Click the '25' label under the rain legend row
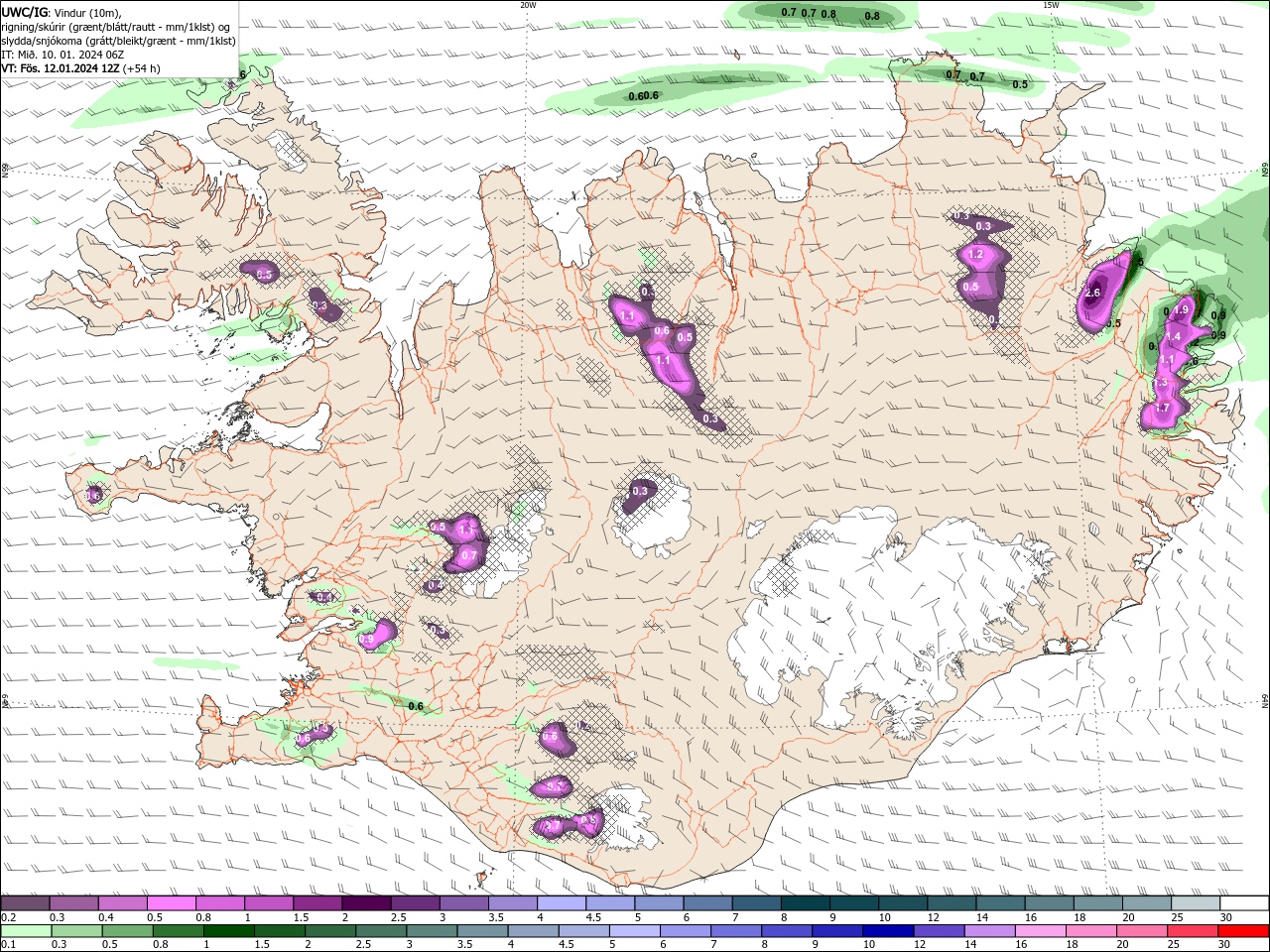 coord(1174,945)
